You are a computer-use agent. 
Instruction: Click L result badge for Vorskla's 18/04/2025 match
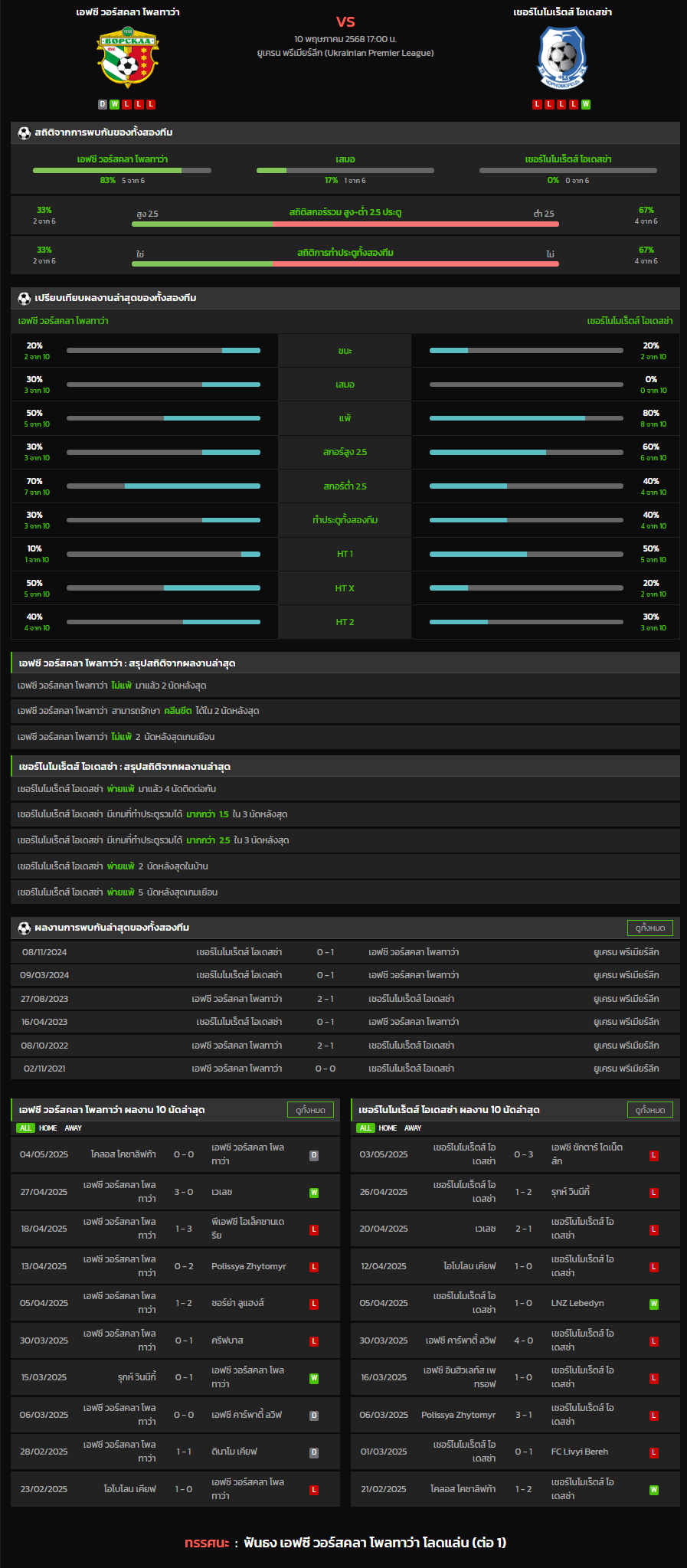point(314,1229)
